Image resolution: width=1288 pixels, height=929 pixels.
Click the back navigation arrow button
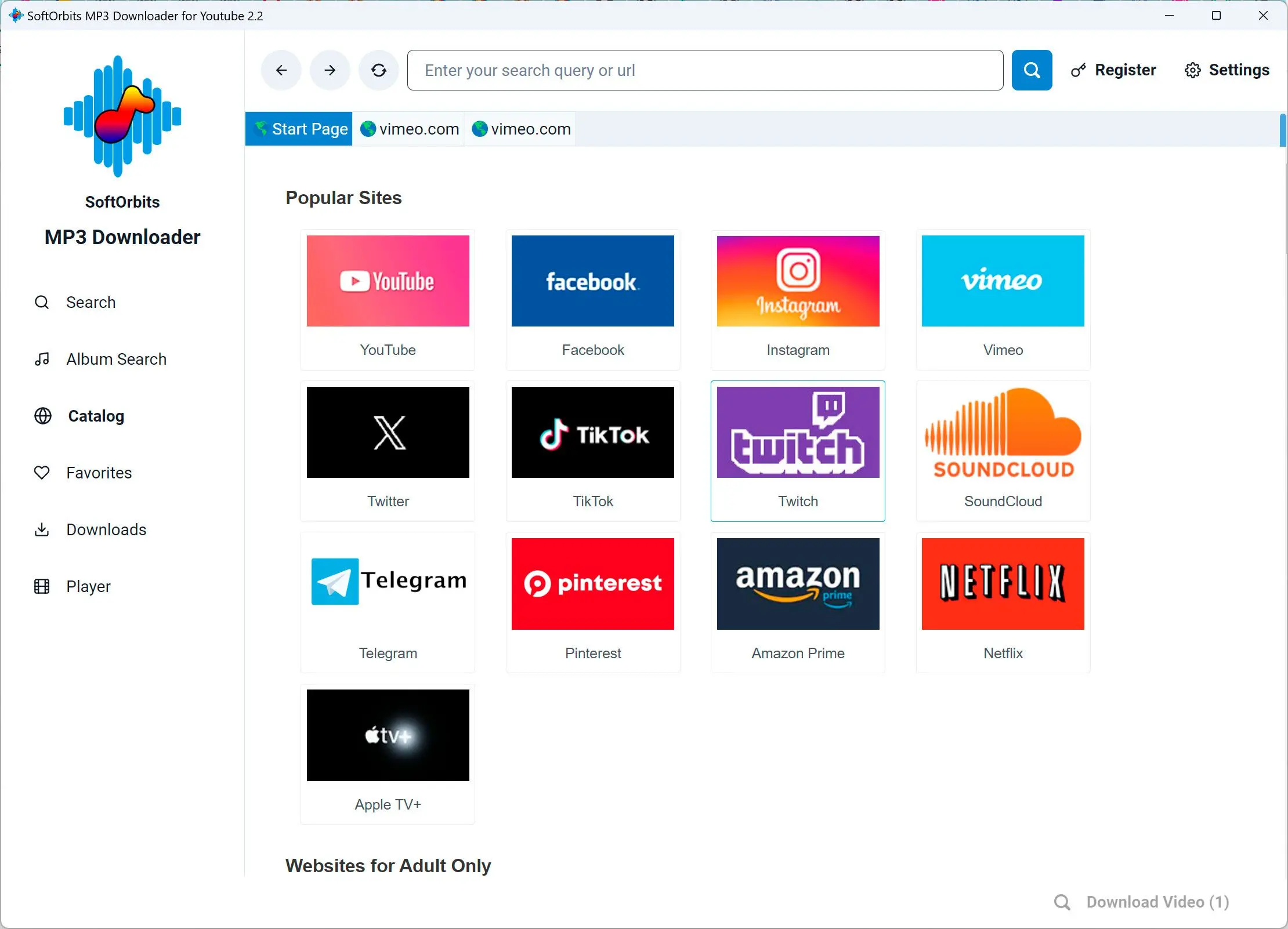pyautogui.click(x=281, y=70)
